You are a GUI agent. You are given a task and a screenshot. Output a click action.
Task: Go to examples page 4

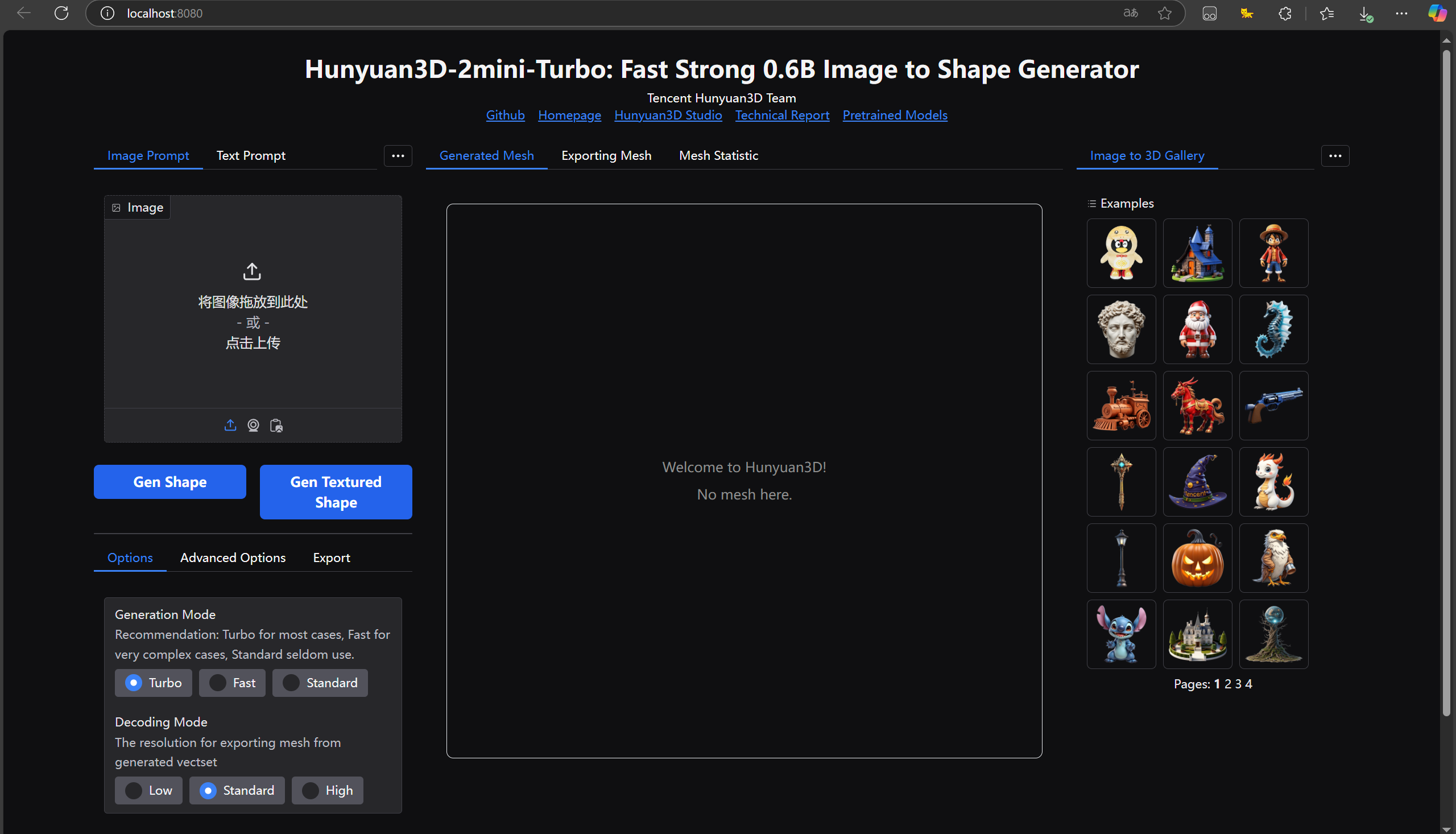[1249, 684]
